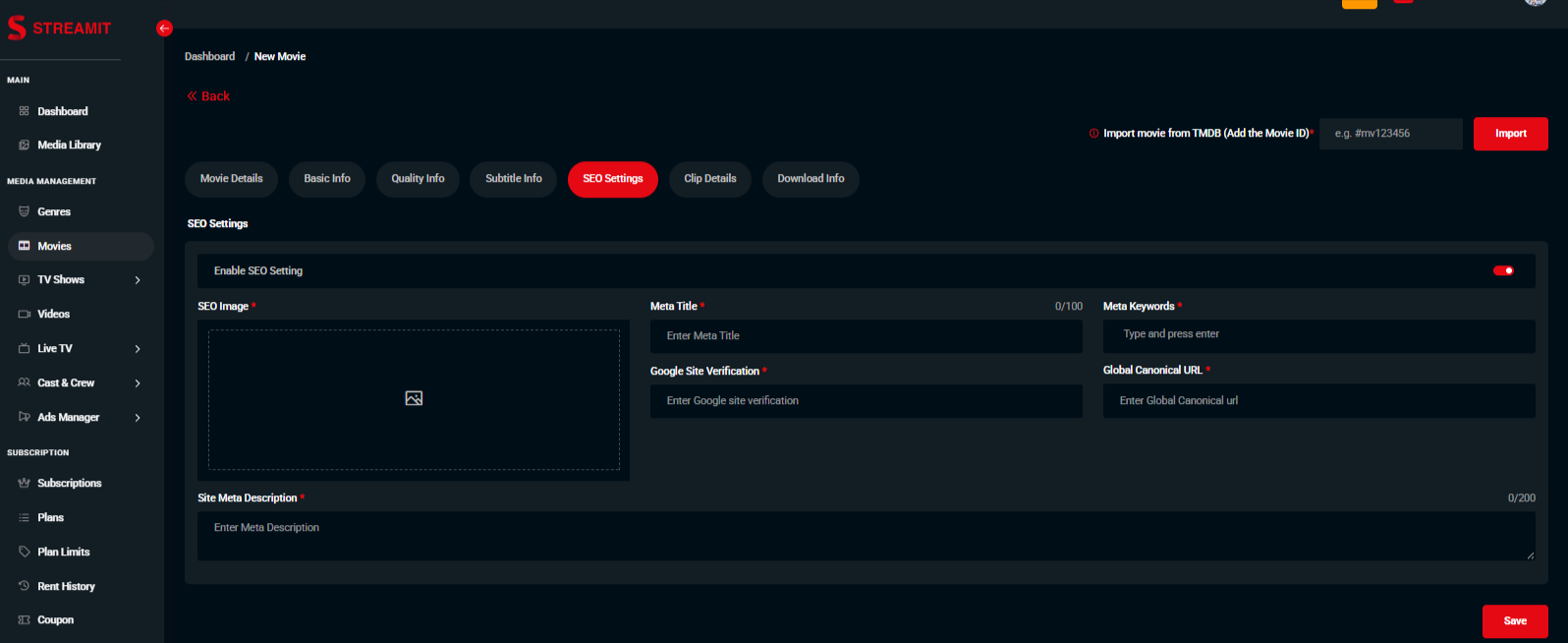The width and height of the screenshot is (1568, 643).
Task: Click the Meta Title input field
Action: [866, 336]
